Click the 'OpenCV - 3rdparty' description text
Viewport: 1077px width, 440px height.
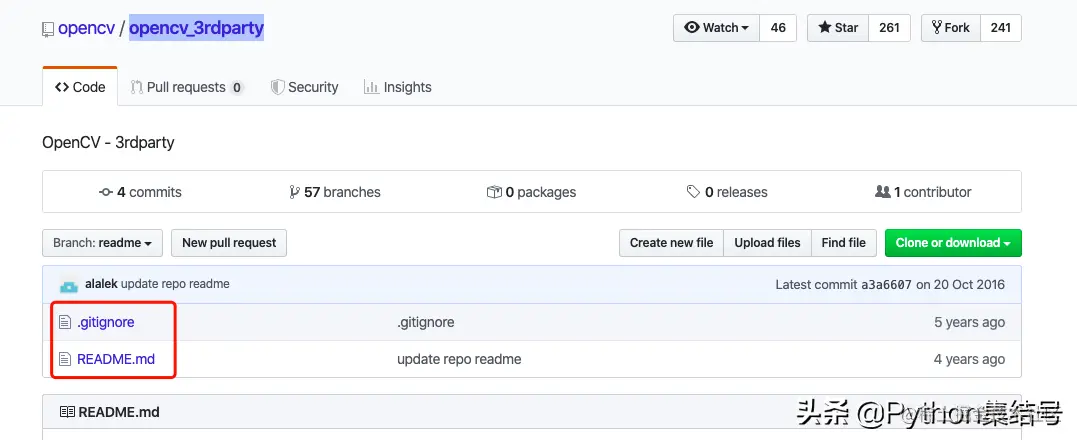point(109,143)
